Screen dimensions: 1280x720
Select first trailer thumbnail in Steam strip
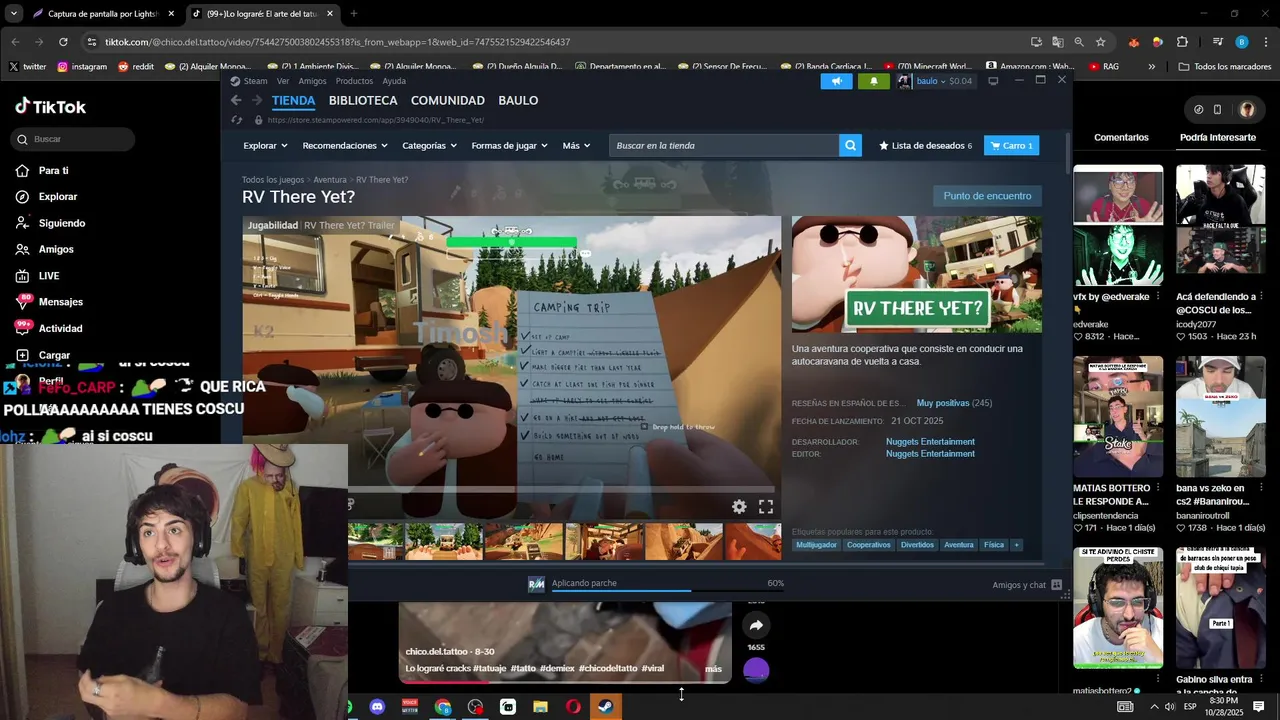(375, 541)
